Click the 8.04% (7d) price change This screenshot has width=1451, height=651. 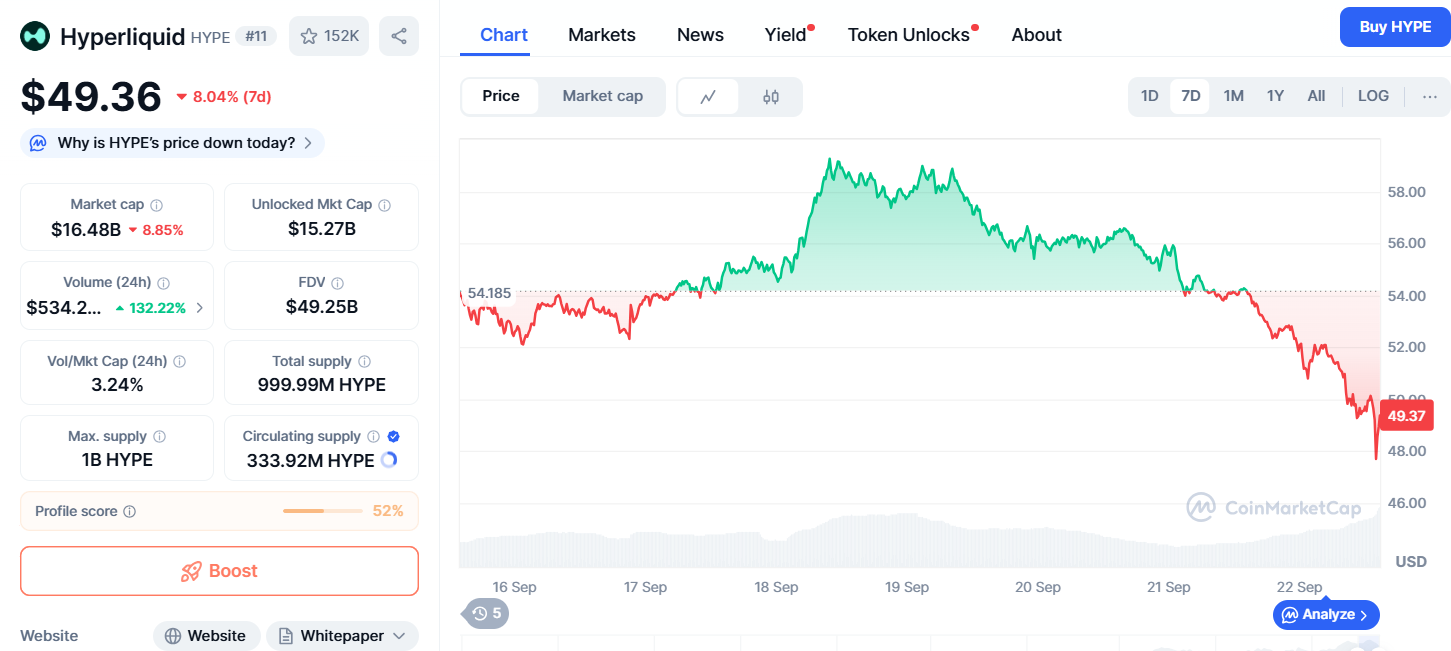point(224,97)
